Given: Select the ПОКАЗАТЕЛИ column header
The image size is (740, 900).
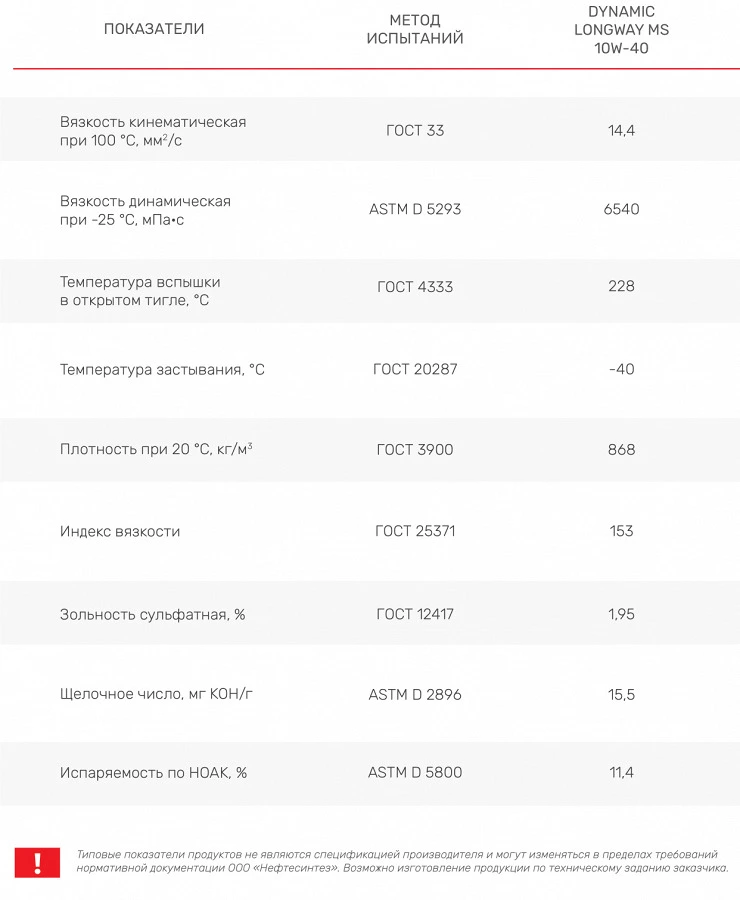Looking at the screenshot, I should (x=154, y=29).
